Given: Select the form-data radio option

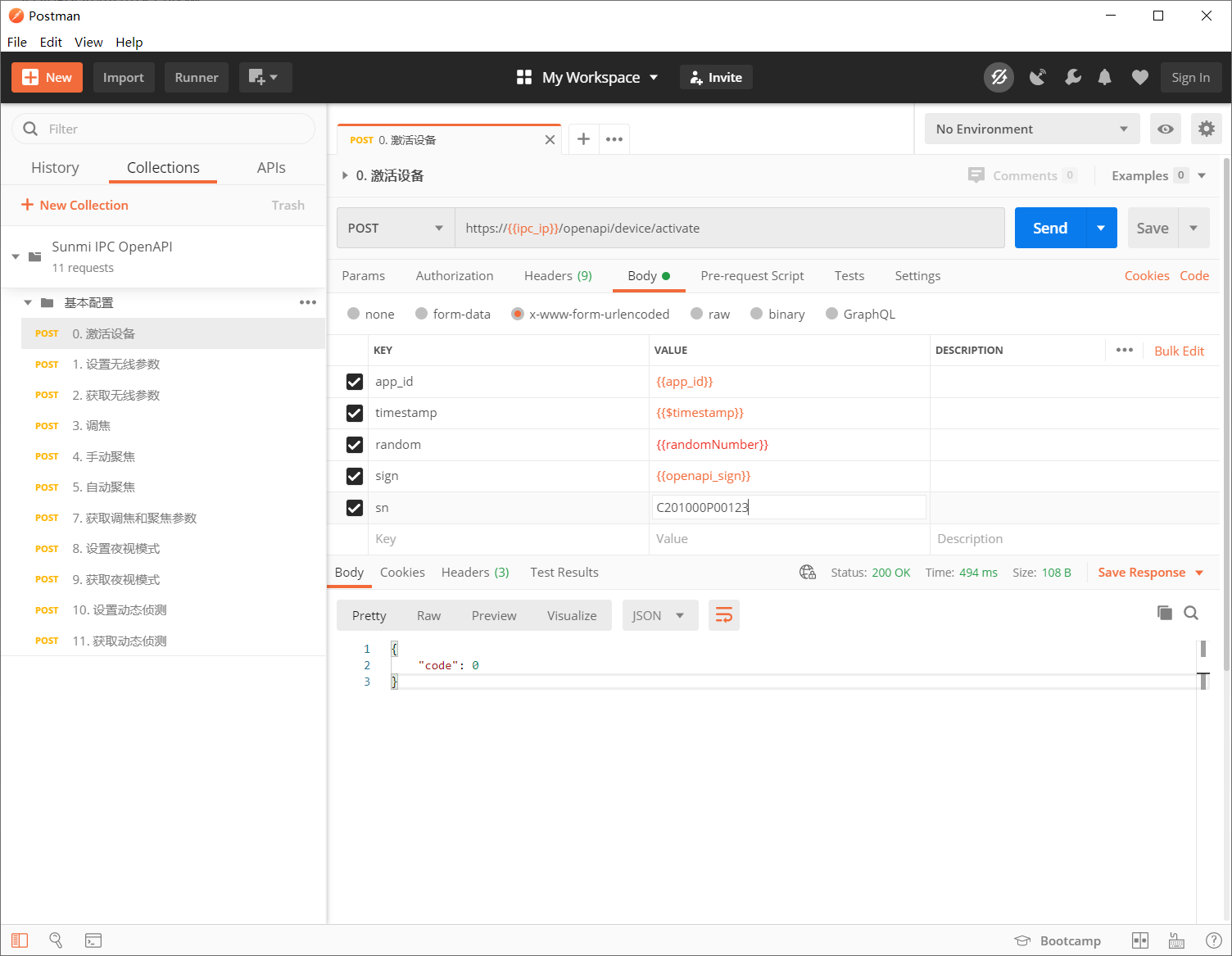Looking at the screenshot, I should (421, 314).
